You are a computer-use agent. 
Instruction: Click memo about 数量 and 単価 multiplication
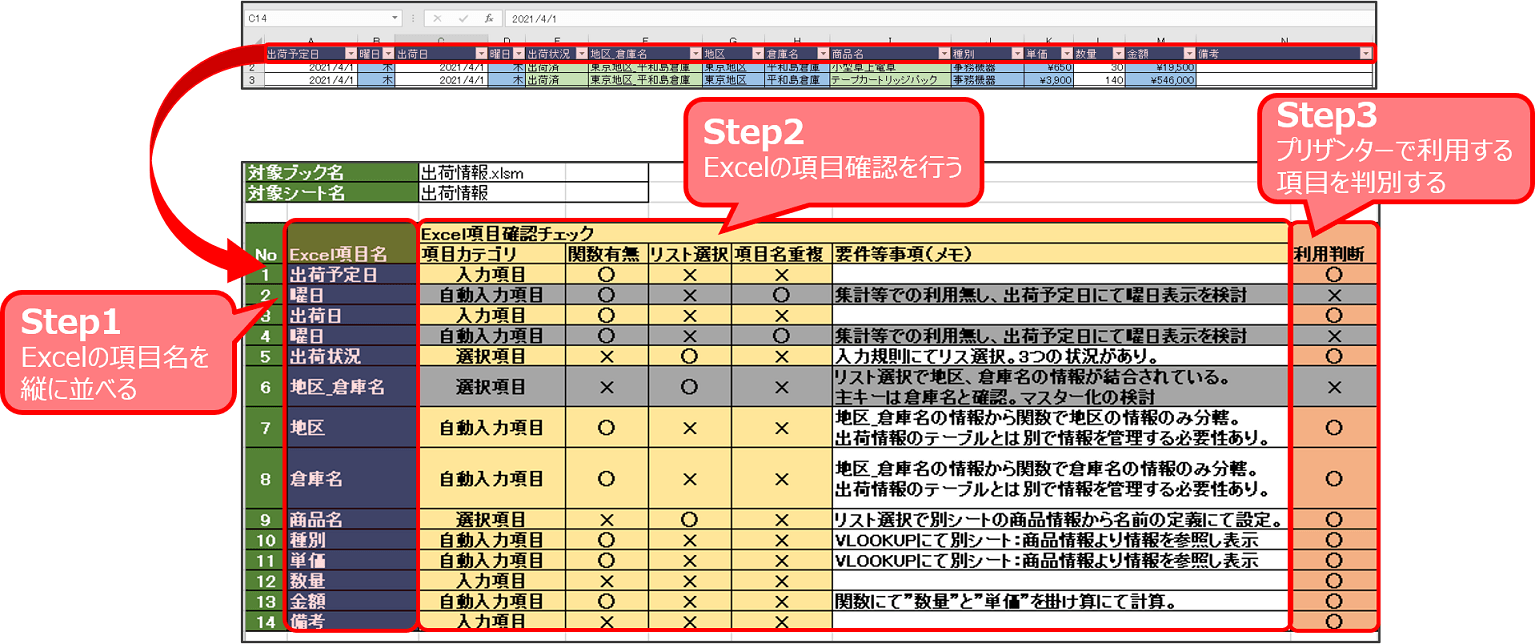[x=1060, y=601]
